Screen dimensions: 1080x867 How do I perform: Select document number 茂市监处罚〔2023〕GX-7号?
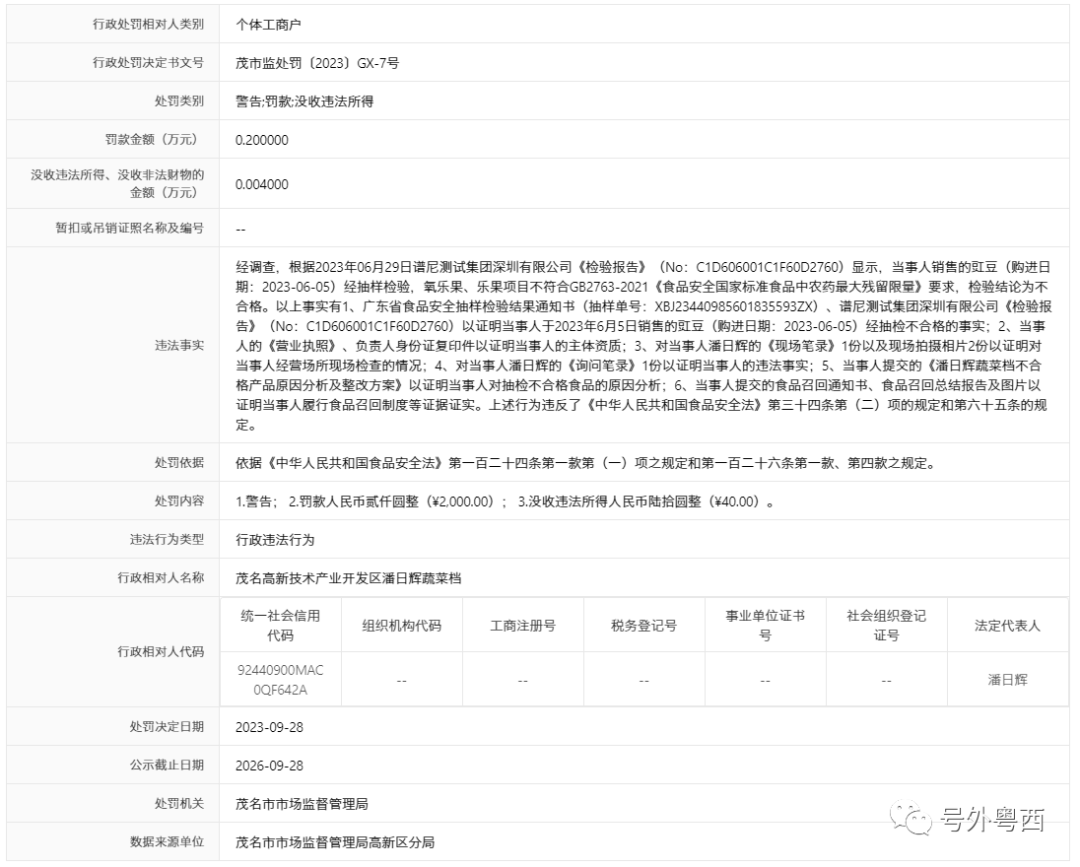point(317,63)
